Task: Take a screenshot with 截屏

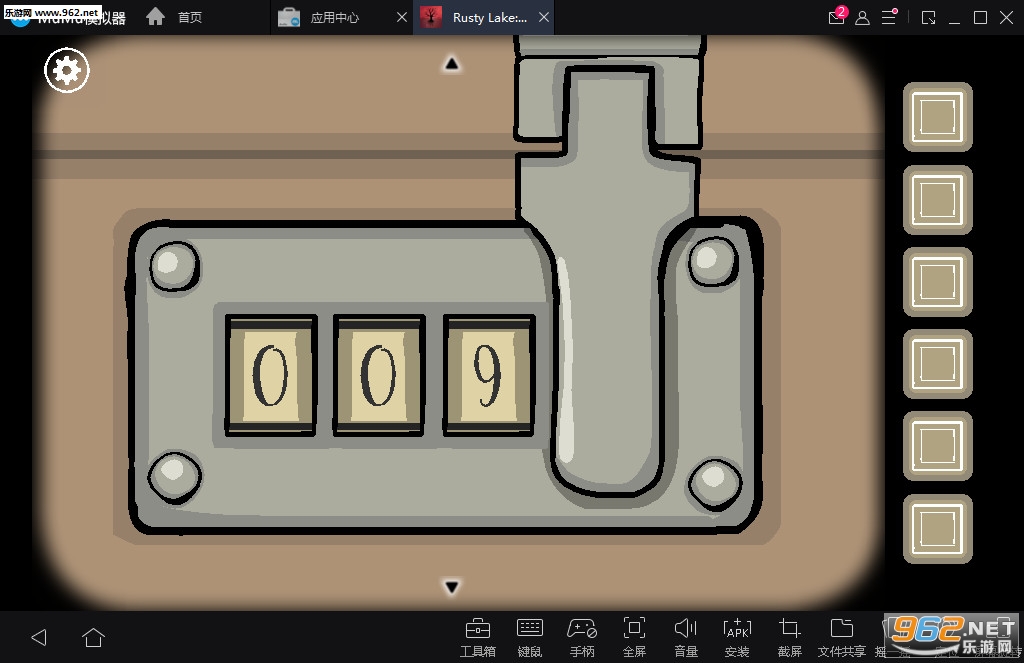Action: point(790,638)
